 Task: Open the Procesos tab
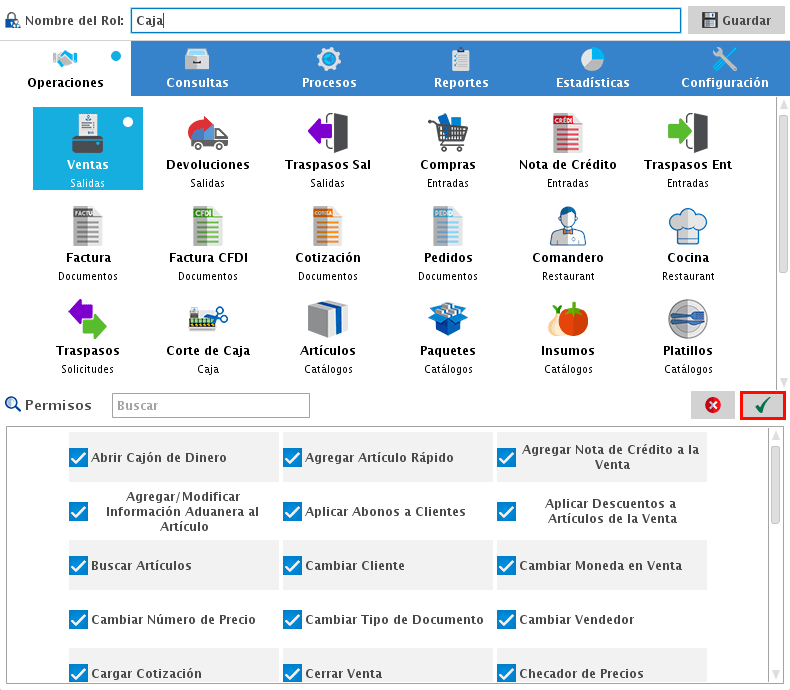(329, 69)
